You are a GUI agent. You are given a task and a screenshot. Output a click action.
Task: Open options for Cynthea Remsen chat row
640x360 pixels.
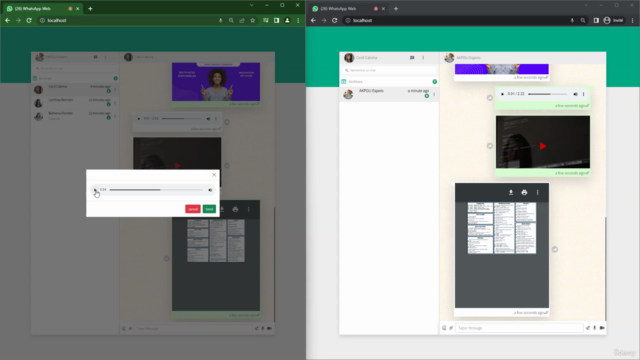tap(115, 103)
